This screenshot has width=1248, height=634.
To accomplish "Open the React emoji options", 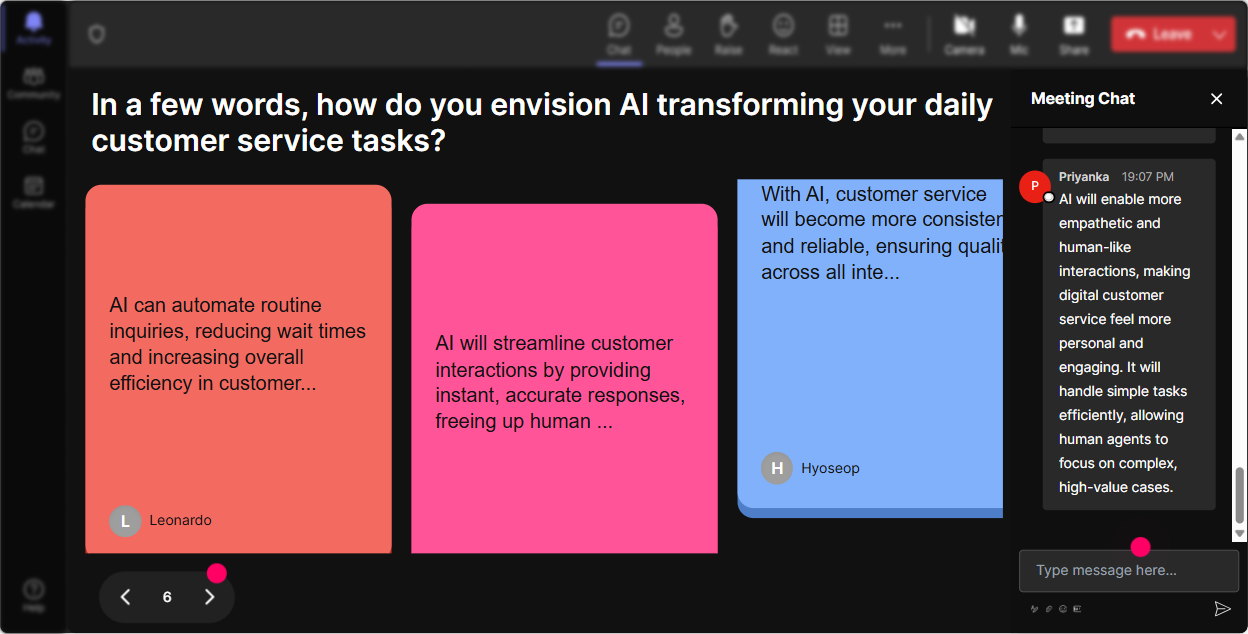I will 783,34.
